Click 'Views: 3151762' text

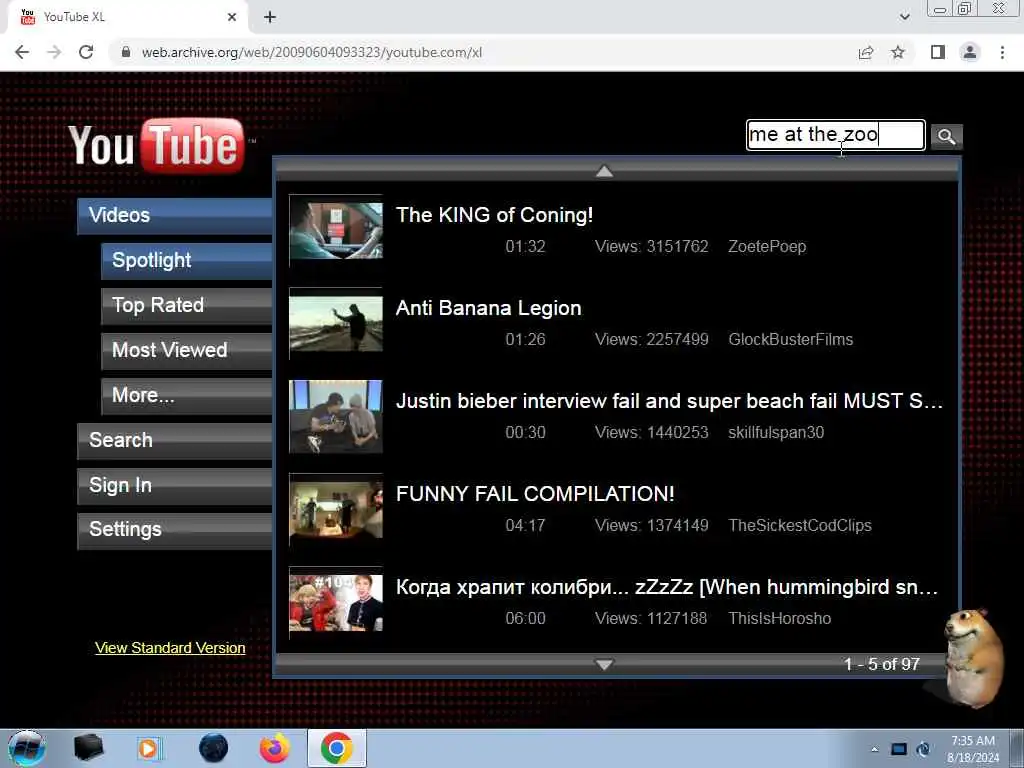(x=652, y=247)
